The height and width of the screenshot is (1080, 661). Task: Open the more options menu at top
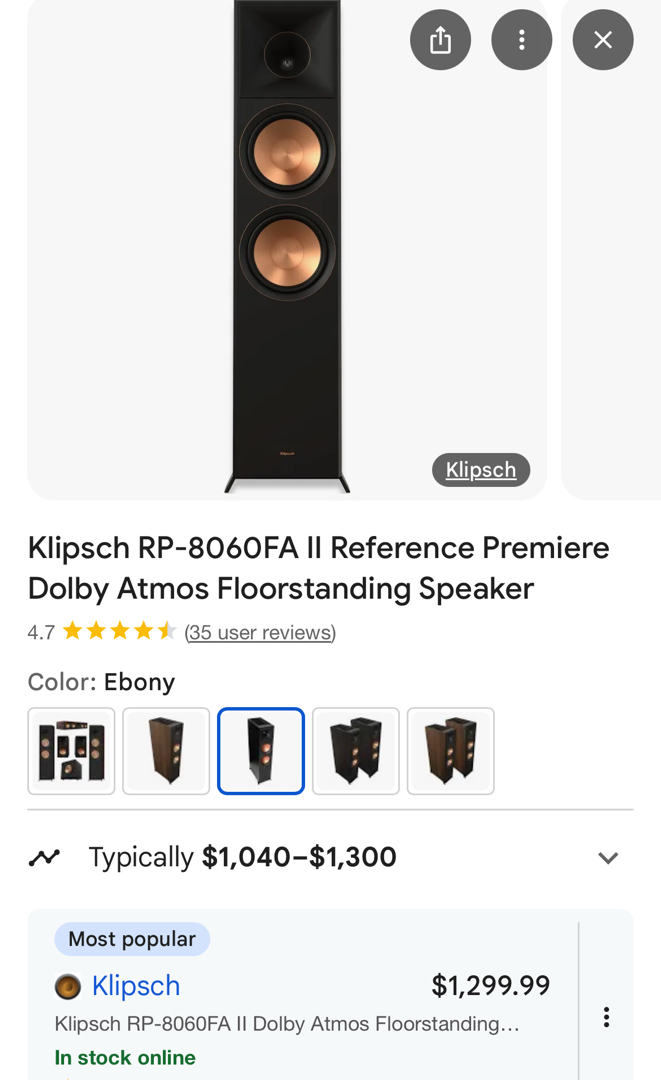tap(521, 40)
